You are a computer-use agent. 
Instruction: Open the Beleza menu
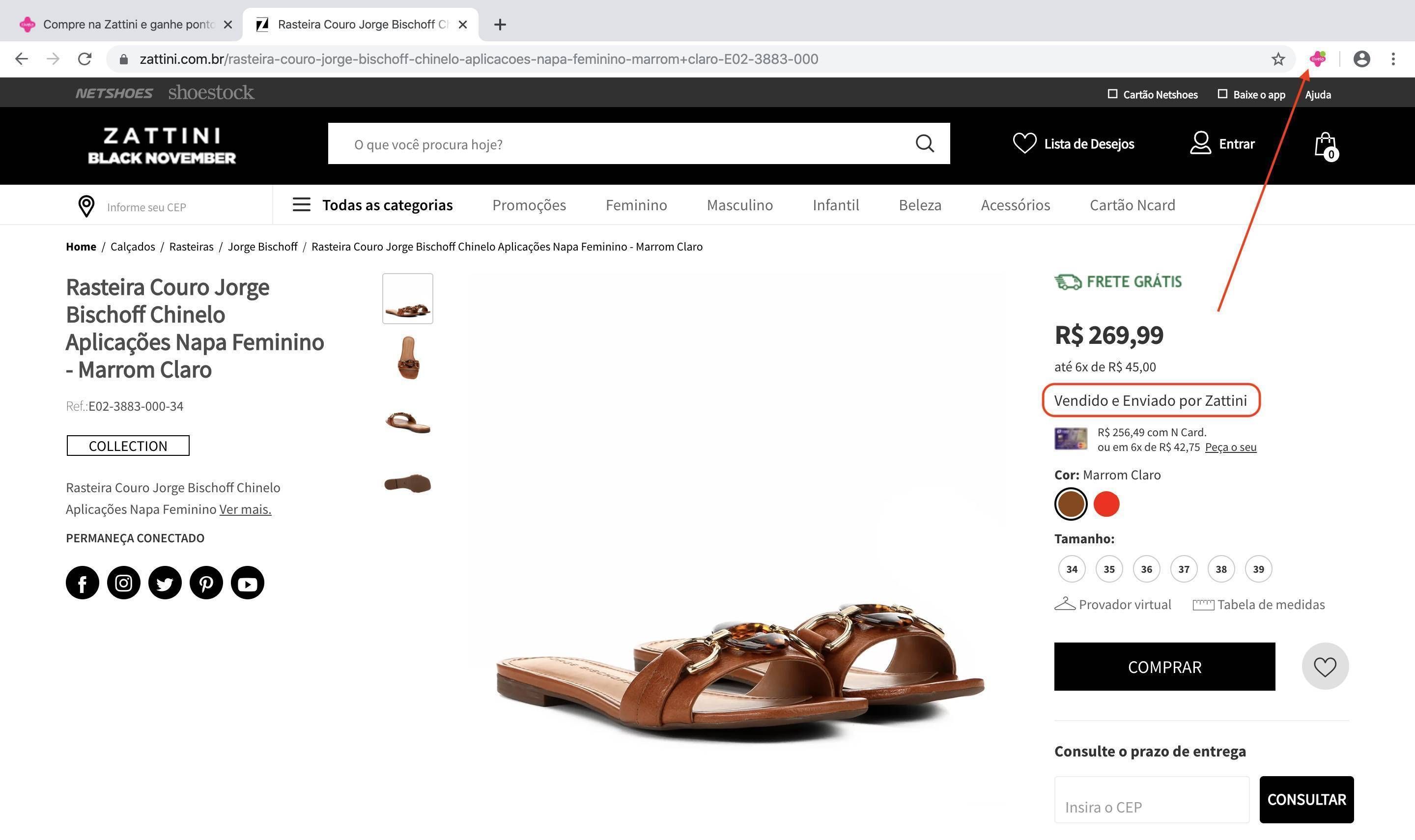click(x=920, y=205)
